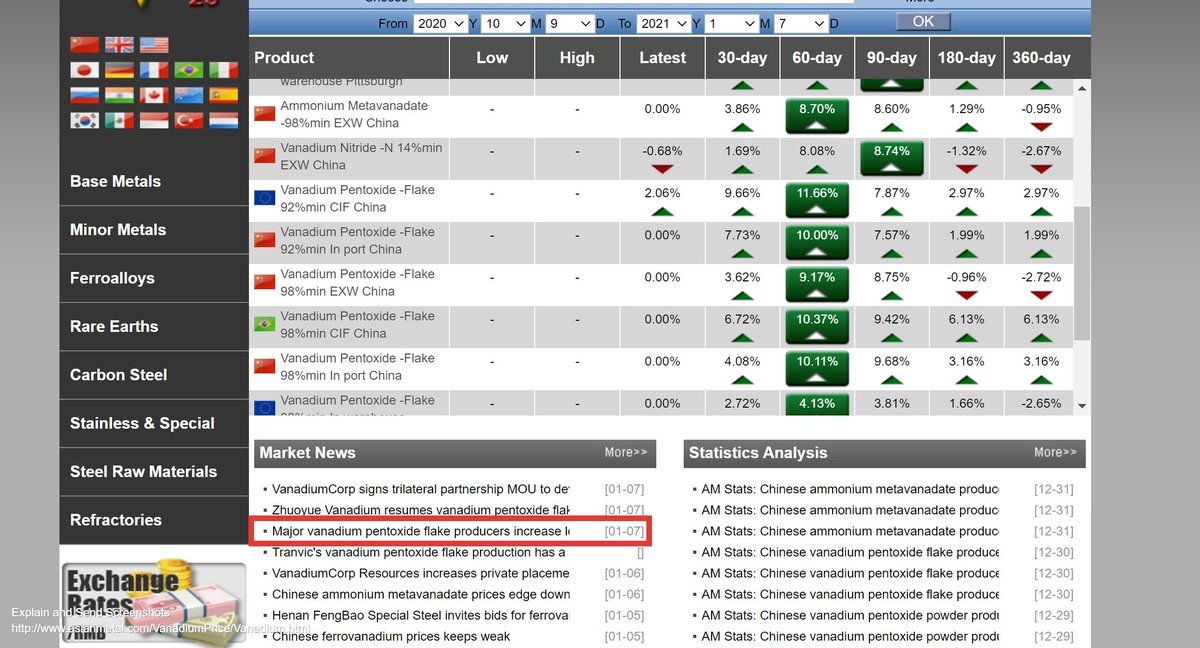Click the Russian flag language icon
The image size is (1200, 648).
[x=85, y=95]
